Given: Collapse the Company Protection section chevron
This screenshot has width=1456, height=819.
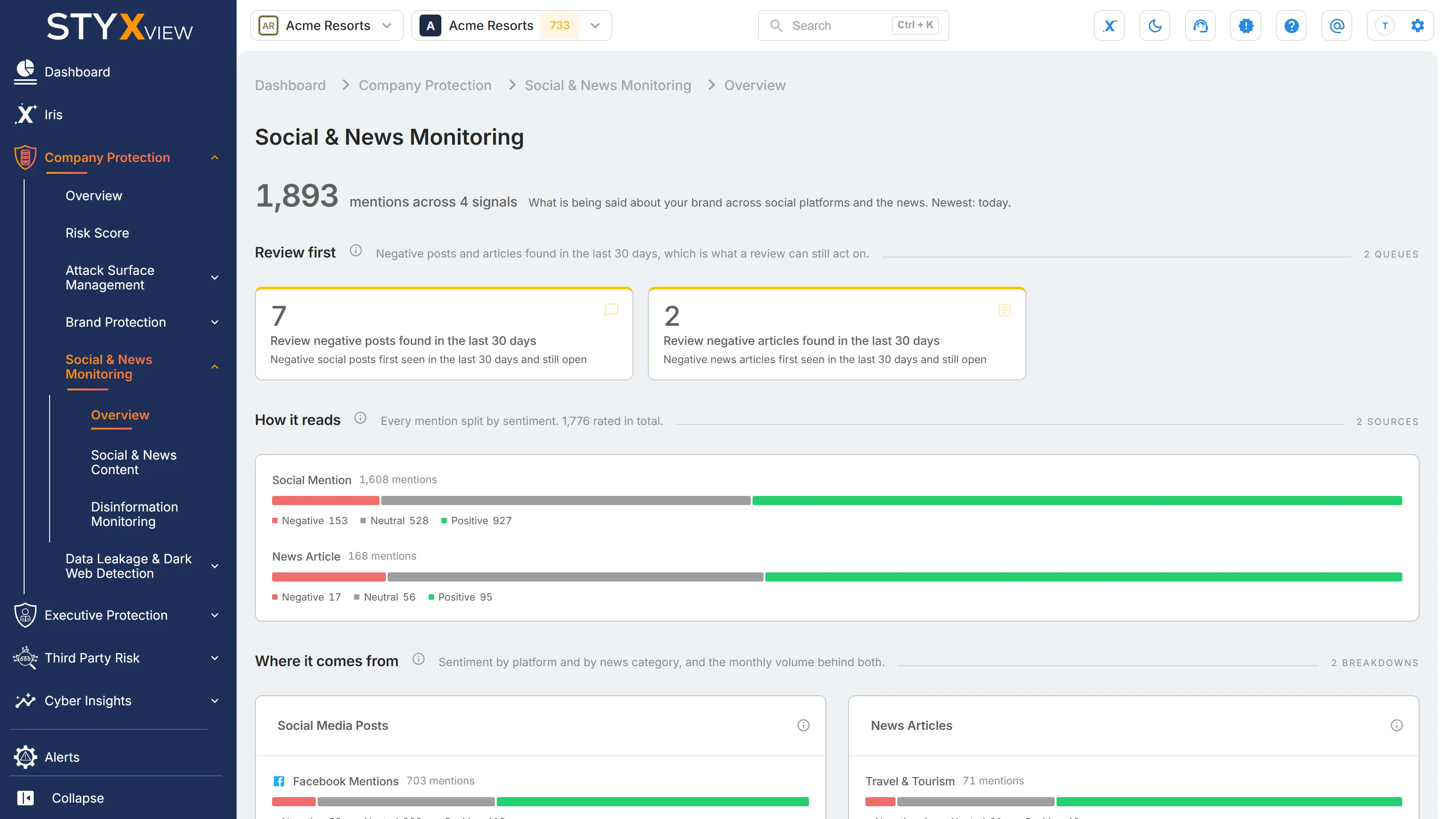Looking at the screenshot, I should (x=215, y=157).
